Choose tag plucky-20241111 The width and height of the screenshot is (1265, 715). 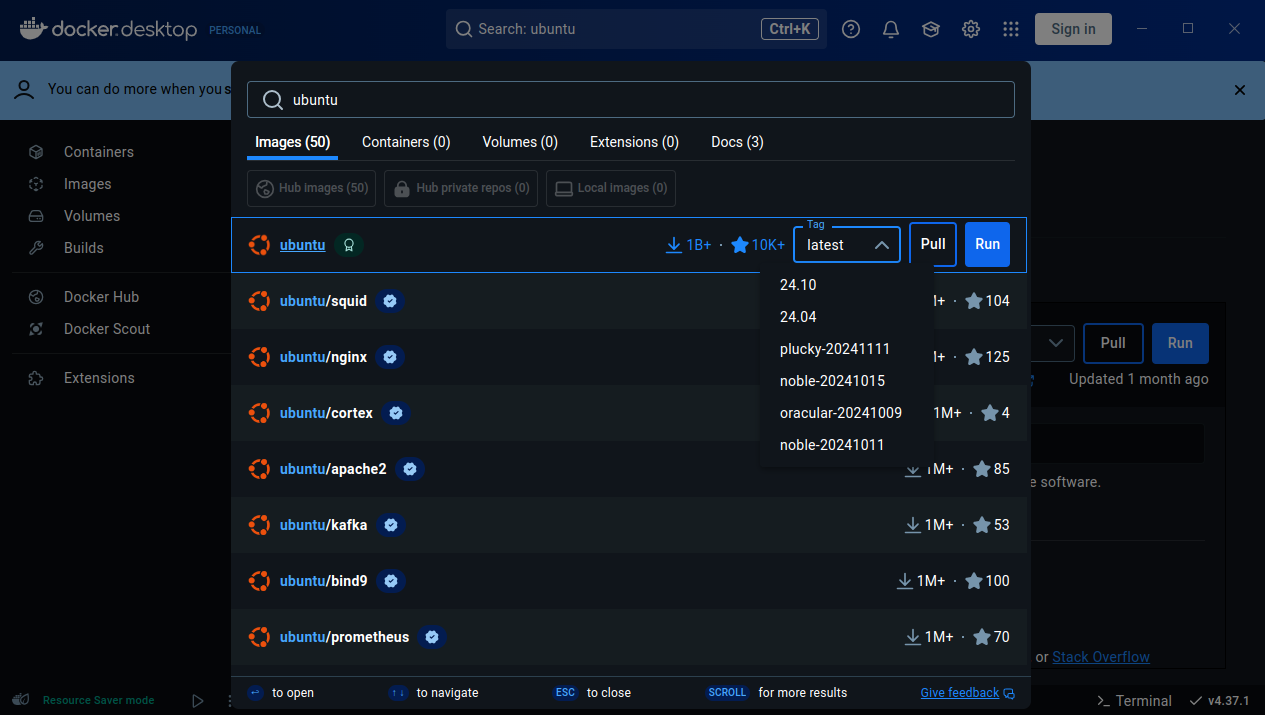pyautogui.click(x=847, y=349)
